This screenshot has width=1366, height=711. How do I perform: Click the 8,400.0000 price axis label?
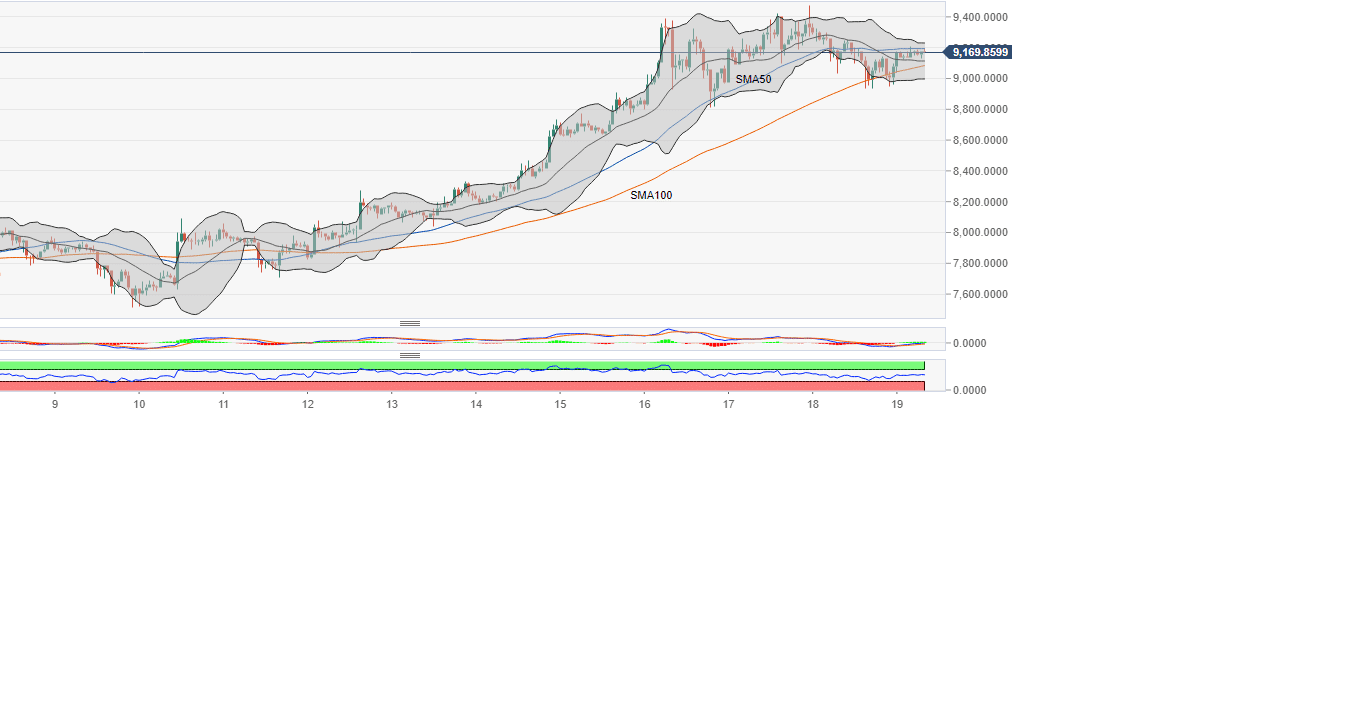980,172
